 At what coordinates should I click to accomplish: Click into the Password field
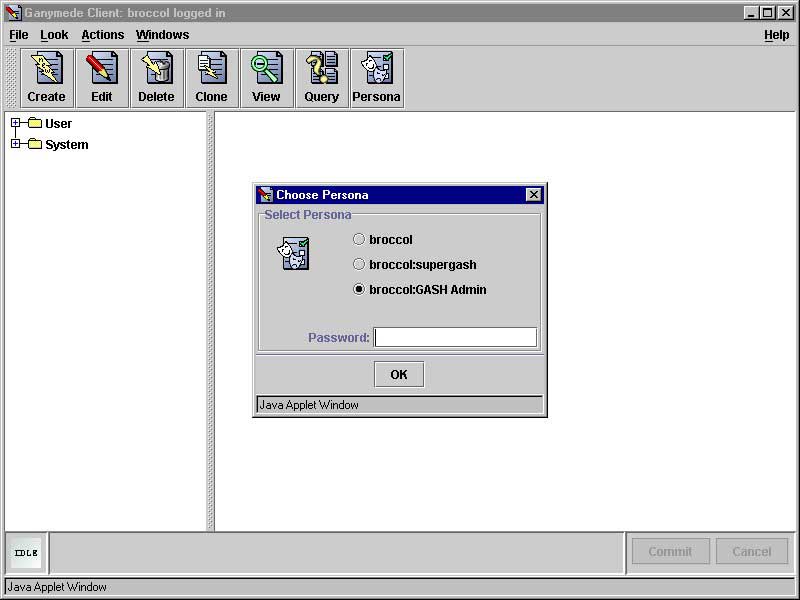point(455,338)
